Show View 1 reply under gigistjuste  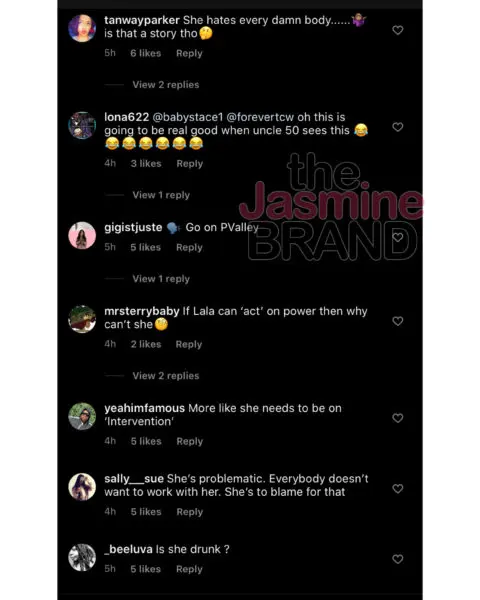[161, 279]
